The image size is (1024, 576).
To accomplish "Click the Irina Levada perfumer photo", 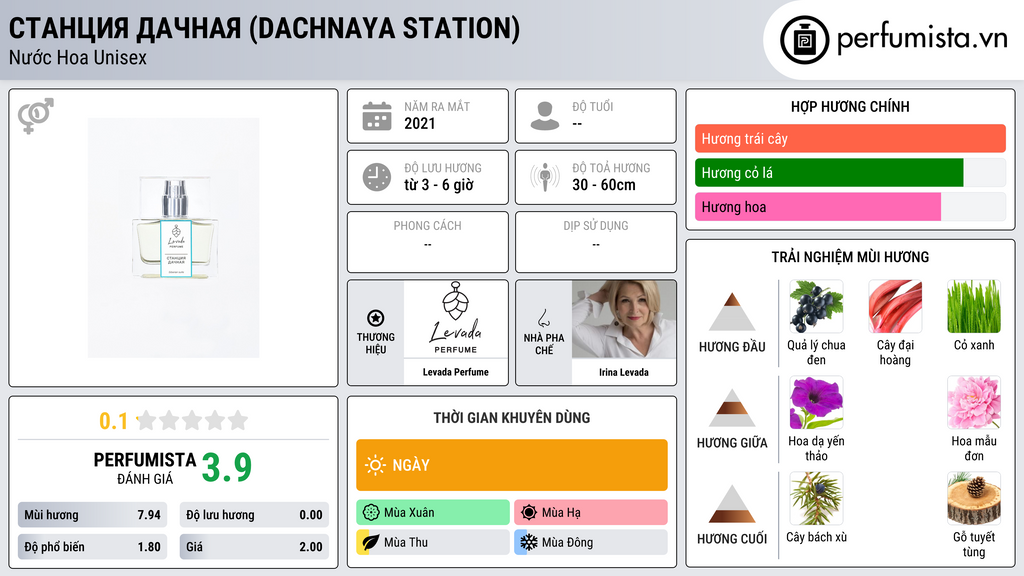I will [624, 319].
